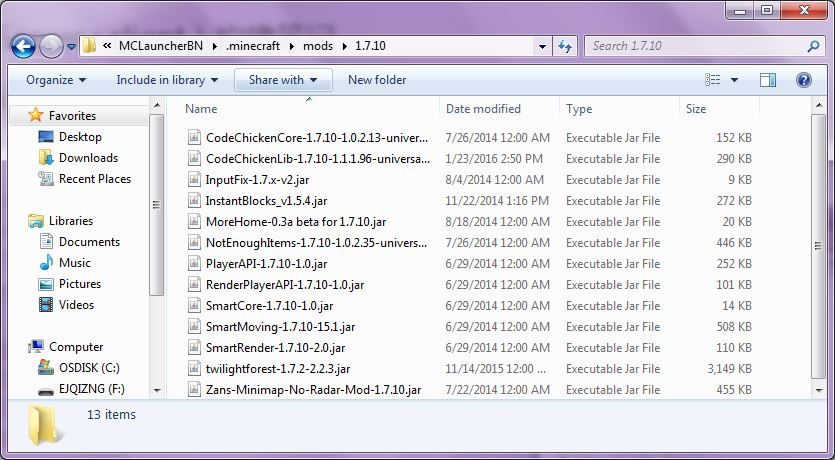The image size is (835, 460).
Task: Click the 3,149 KB size cell
Action: tap(729, 369)
